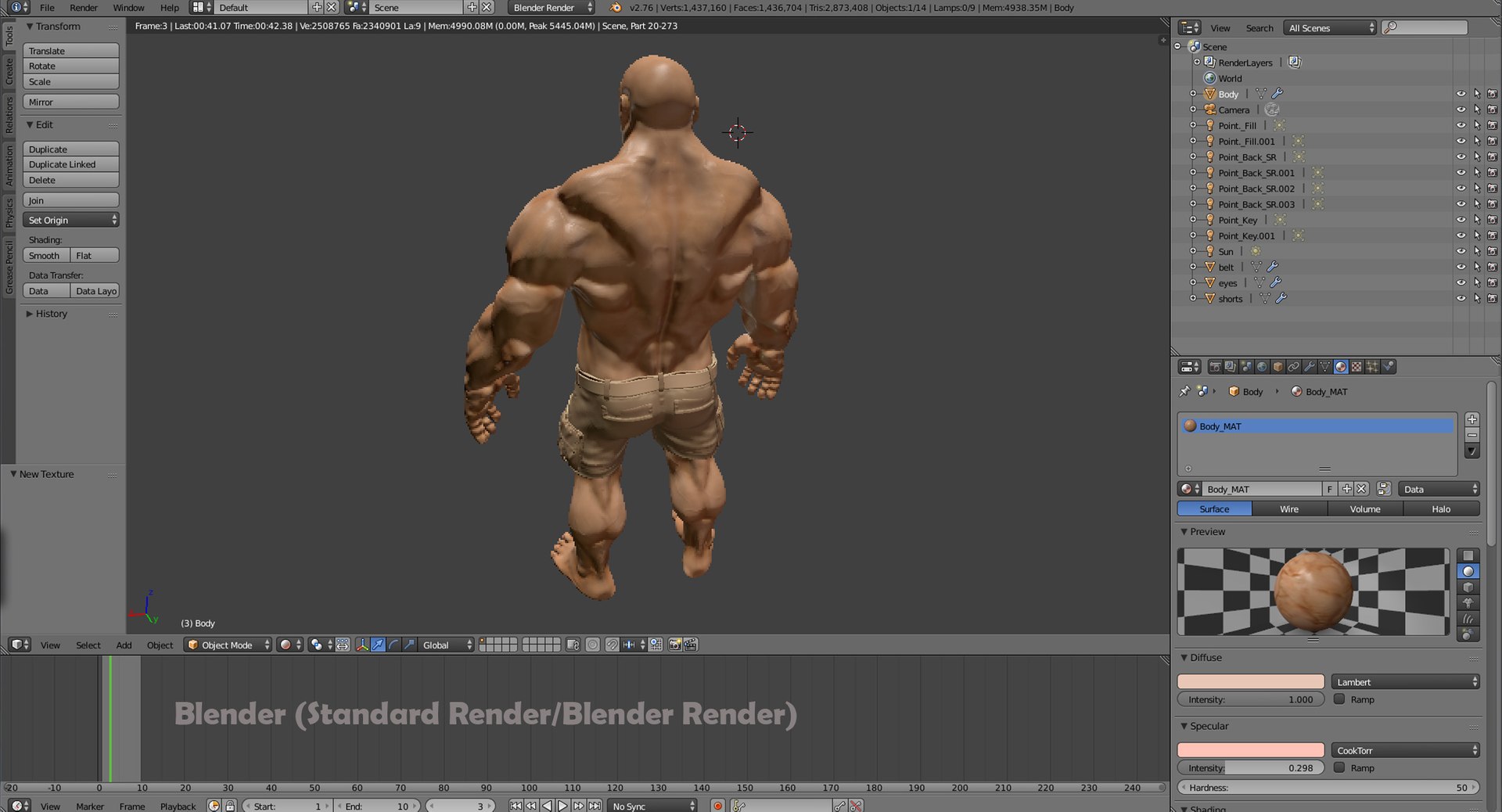This screenshot has width=1502, height=812.
Task: Open the Render menu
Action: point(84,8)
